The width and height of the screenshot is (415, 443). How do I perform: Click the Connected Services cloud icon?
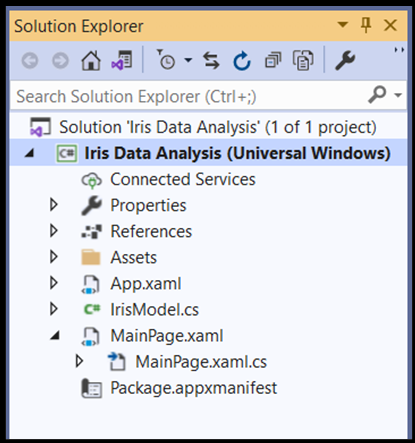(92, 180)
